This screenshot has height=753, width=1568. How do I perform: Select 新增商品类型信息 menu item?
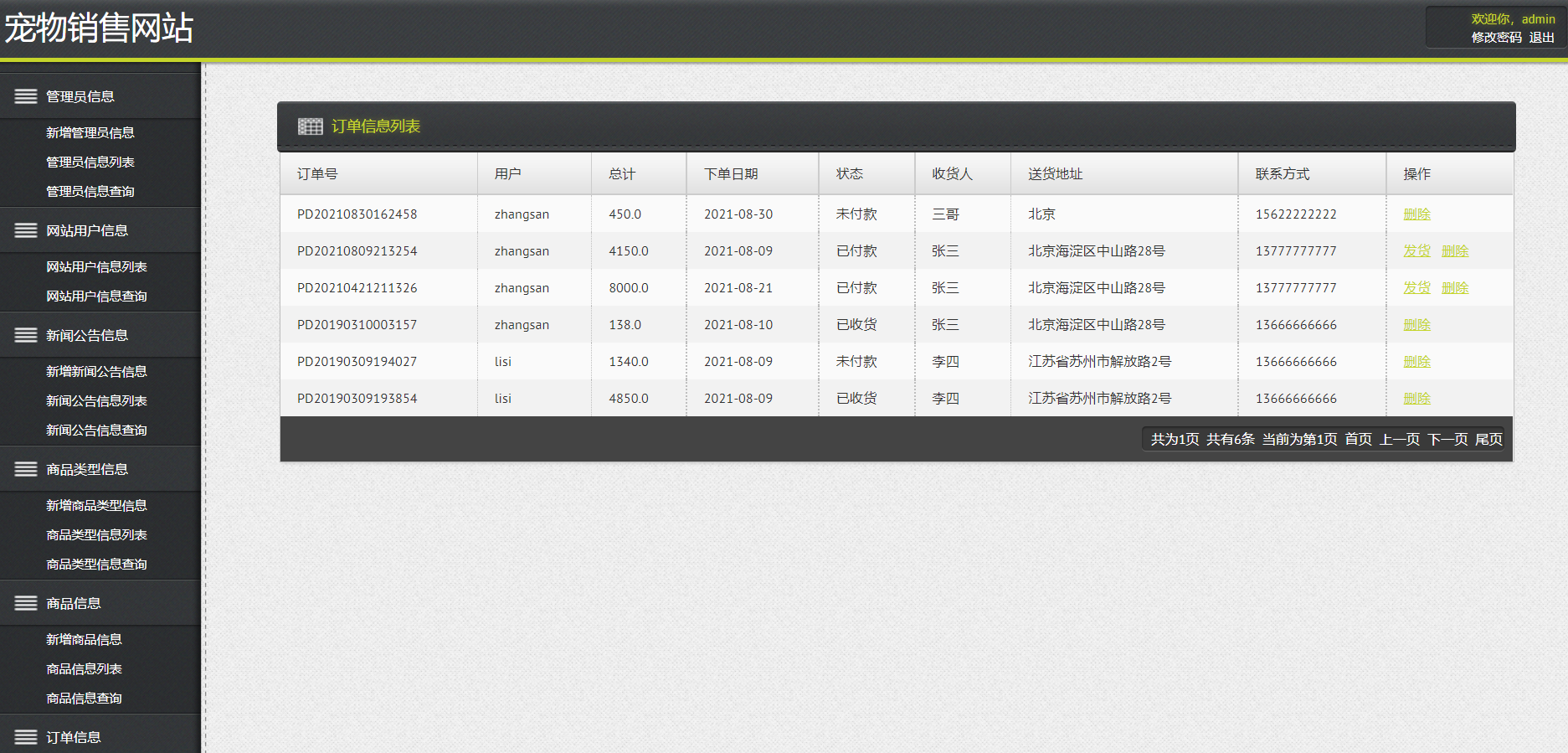[x=96, y=505]
